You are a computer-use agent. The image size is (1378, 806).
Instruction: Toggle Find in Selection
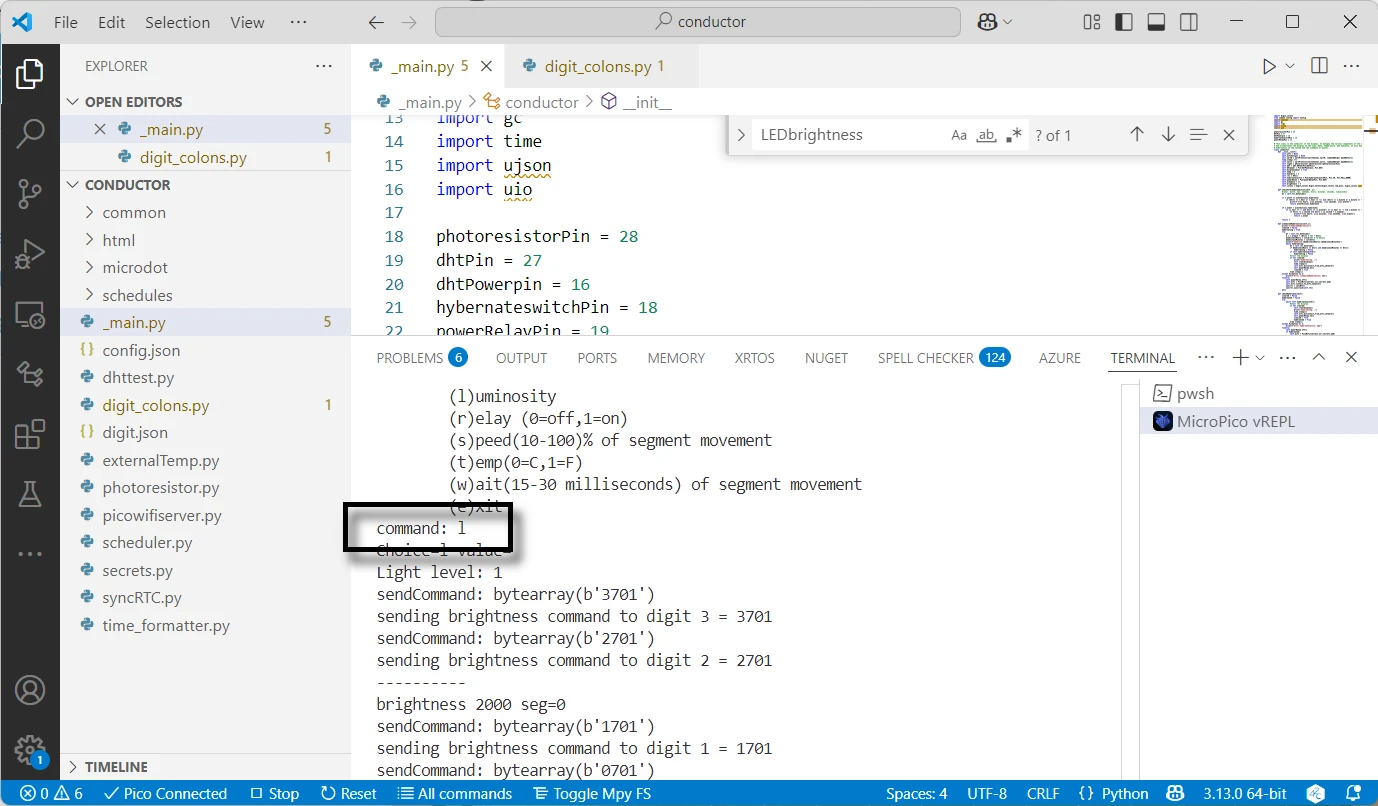click(x=1198, y=135)
